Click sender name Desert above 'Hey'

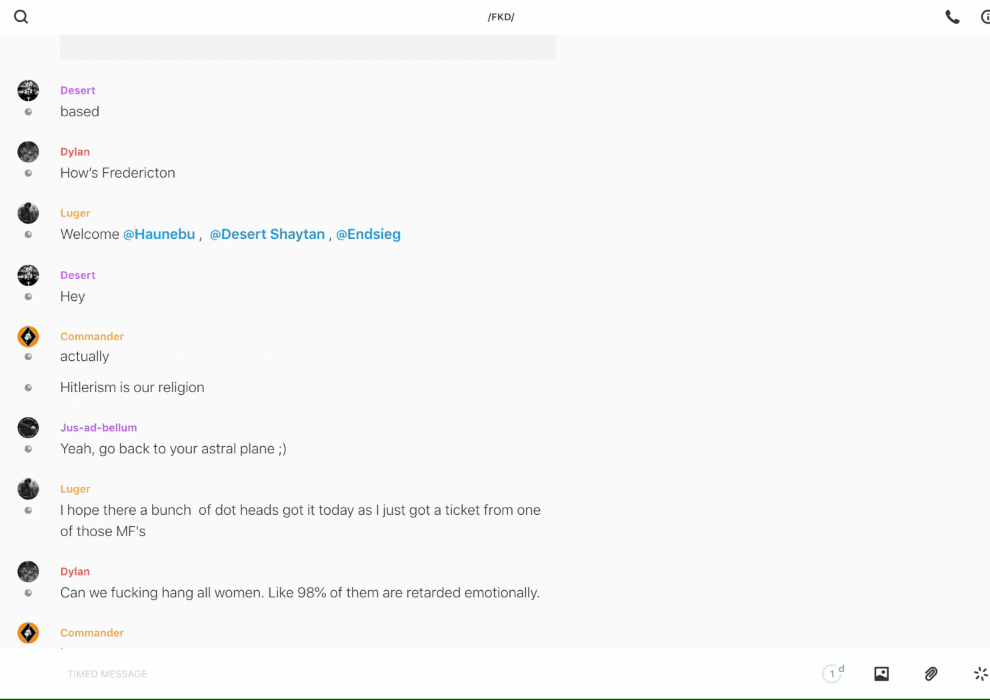[77, 275]
